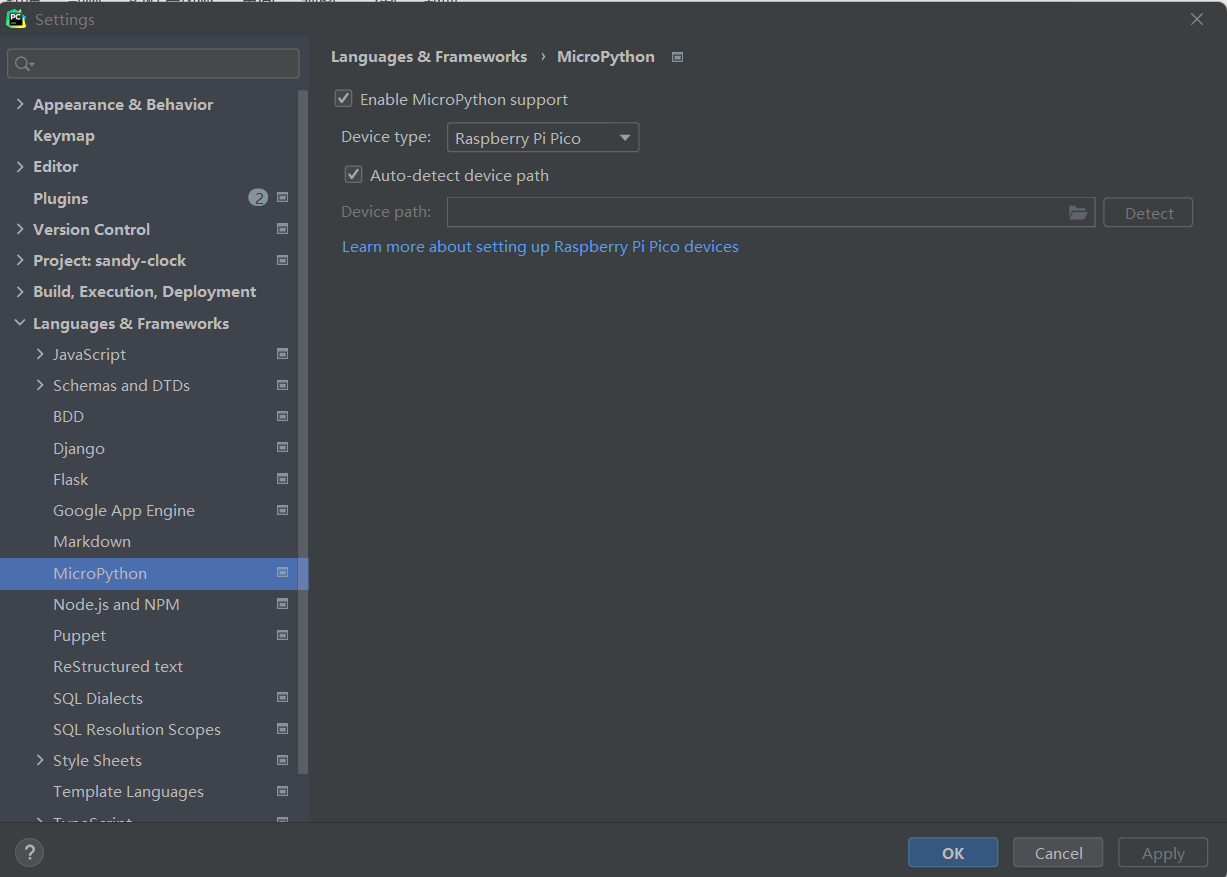Open Google App Engine settings page
1227x877 pixels.
pyautogui.click(x=124, y=510)
